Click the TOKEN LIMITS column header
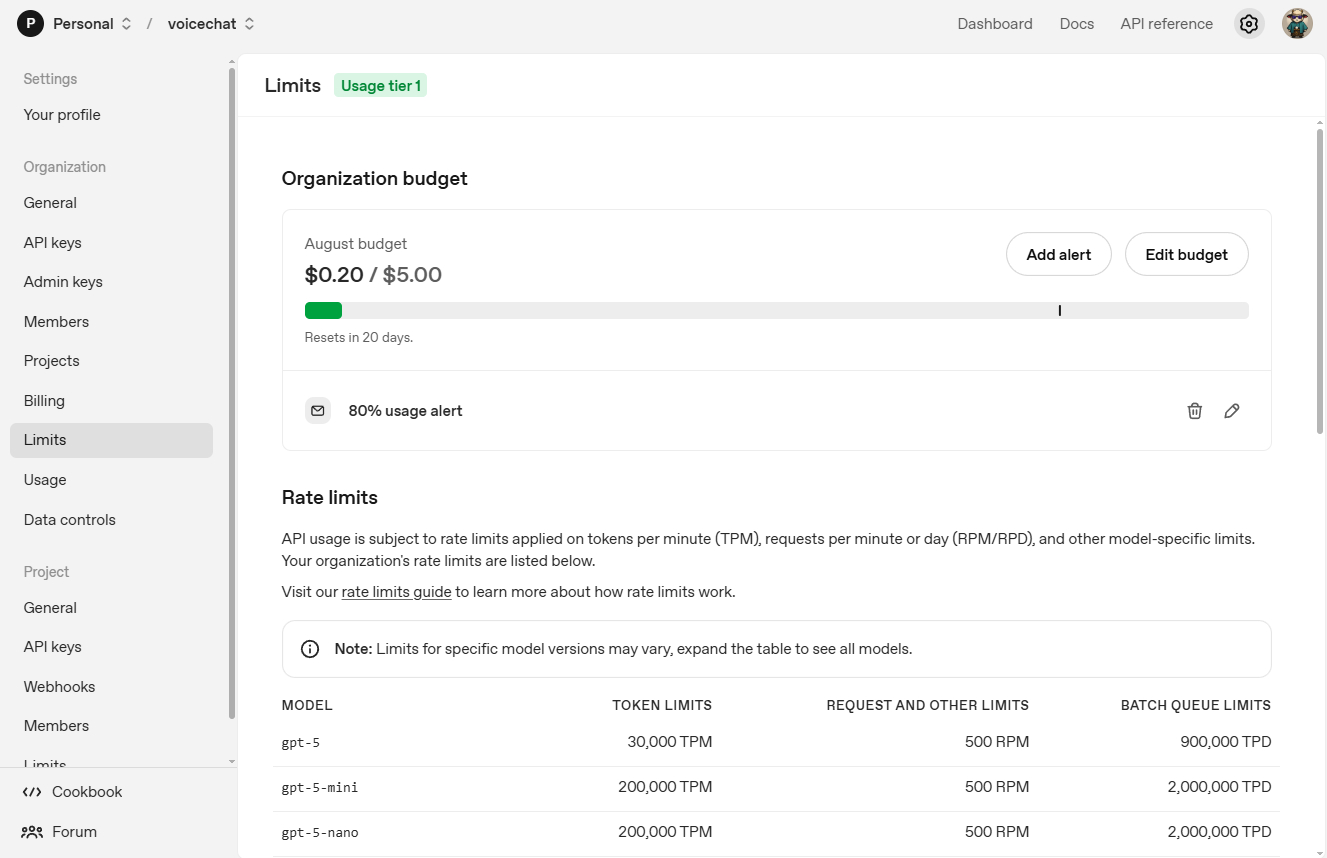 [662, 705]
